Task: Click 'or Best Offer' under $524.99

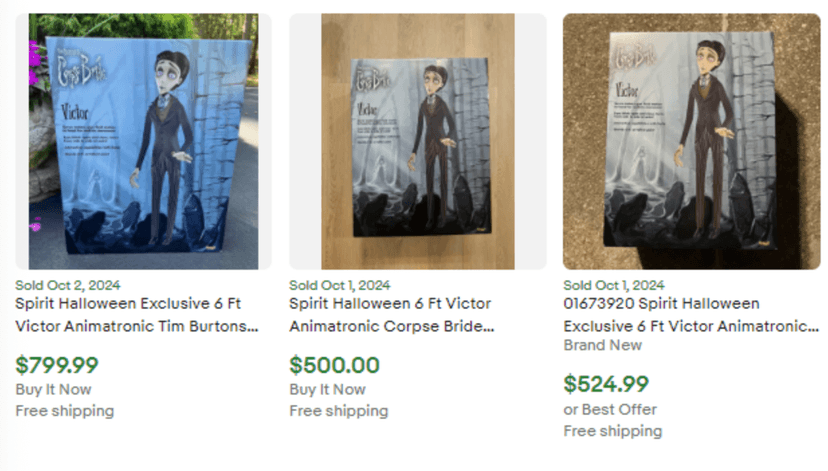Action: pos(610,409)
